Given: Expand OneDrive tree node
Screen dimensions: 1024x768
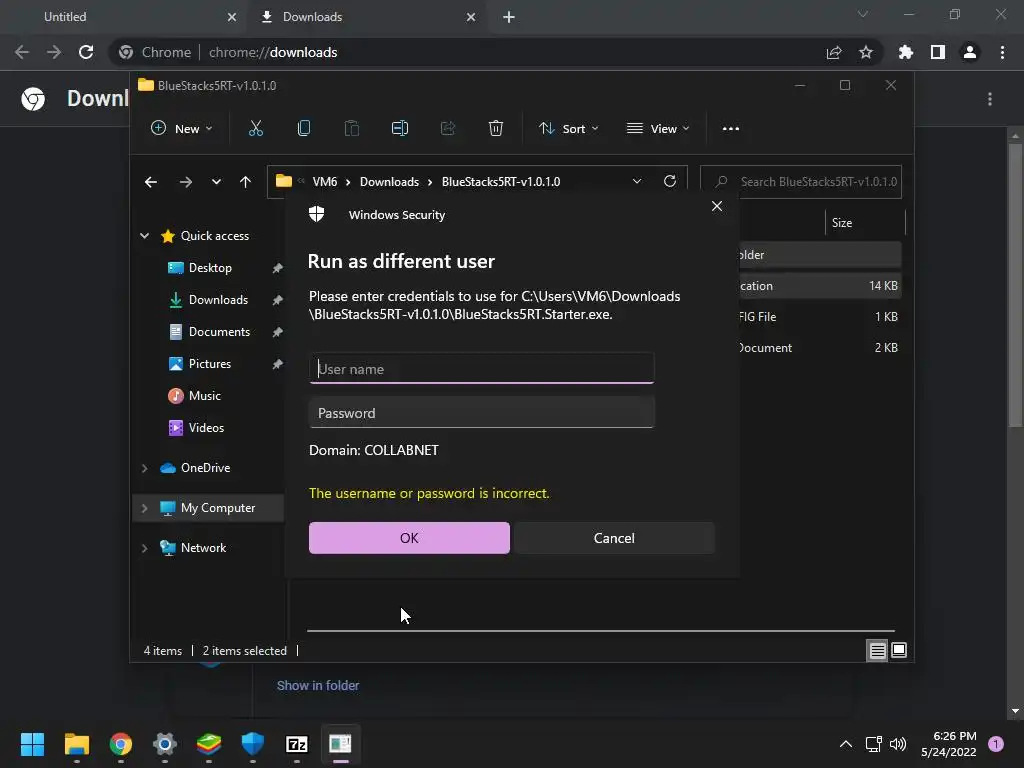Looking at the screenshot, I should click(x=144, y=468).
